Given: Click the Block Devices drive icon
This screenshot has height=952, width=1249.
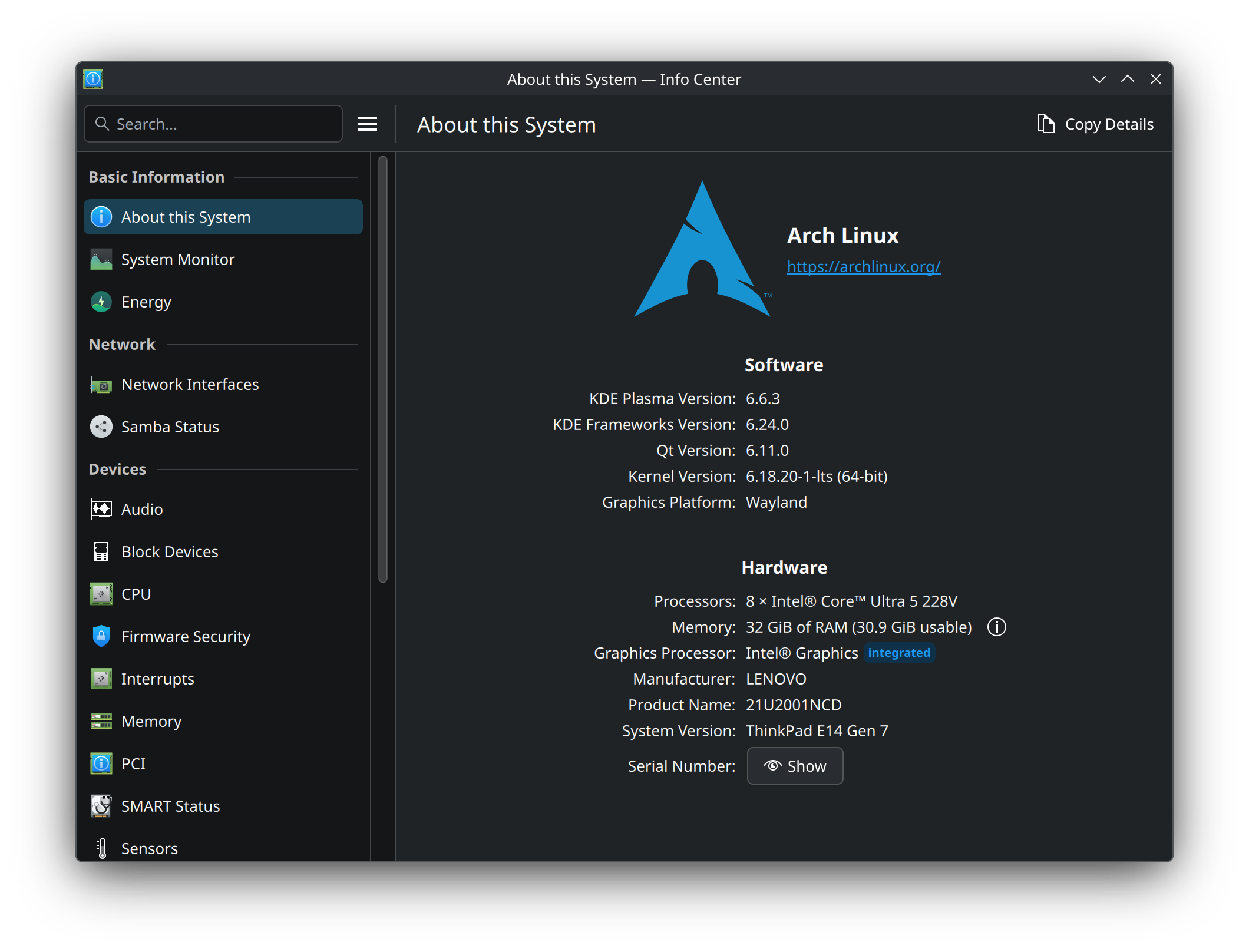Looking at the screenshot, I should tap(101, 551).
